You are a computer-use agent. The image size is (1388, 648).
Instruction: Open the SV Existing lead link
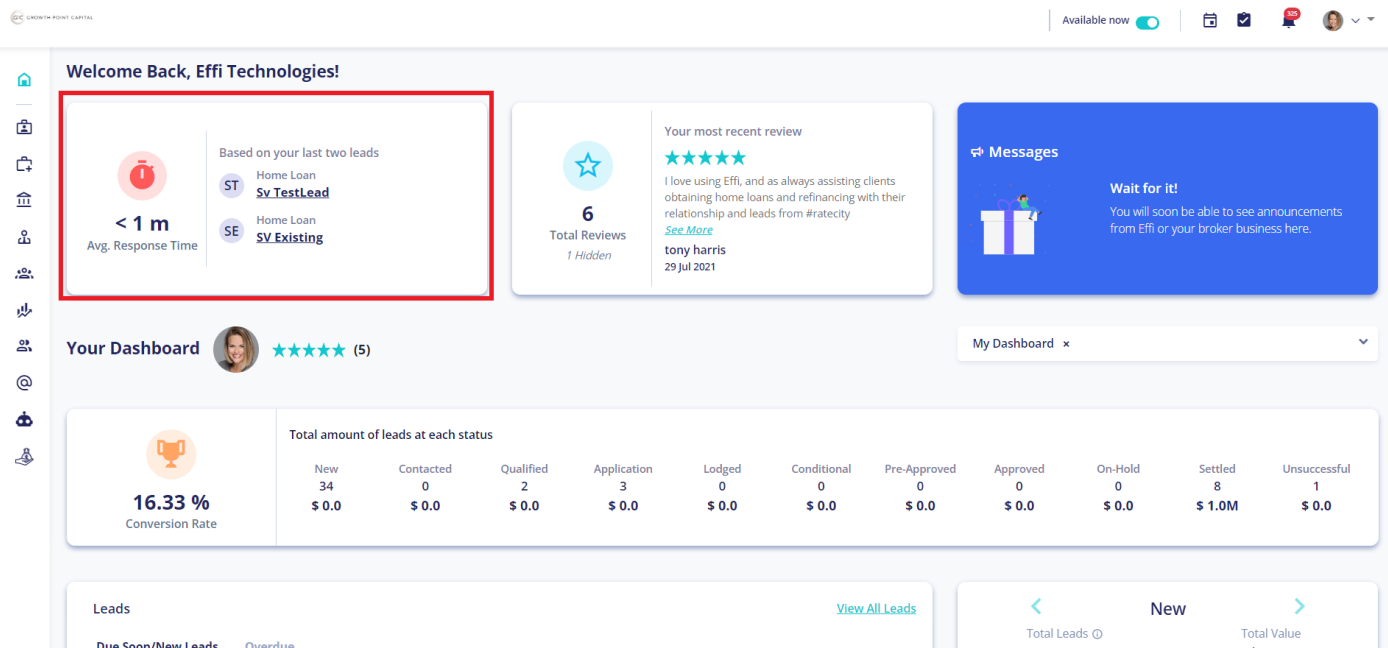[x=290, y=238]
